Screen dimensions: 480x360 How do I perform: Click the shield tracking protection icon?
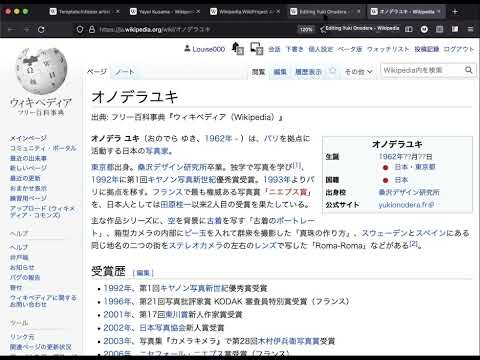pyautogui.click(x=80, y=29)
